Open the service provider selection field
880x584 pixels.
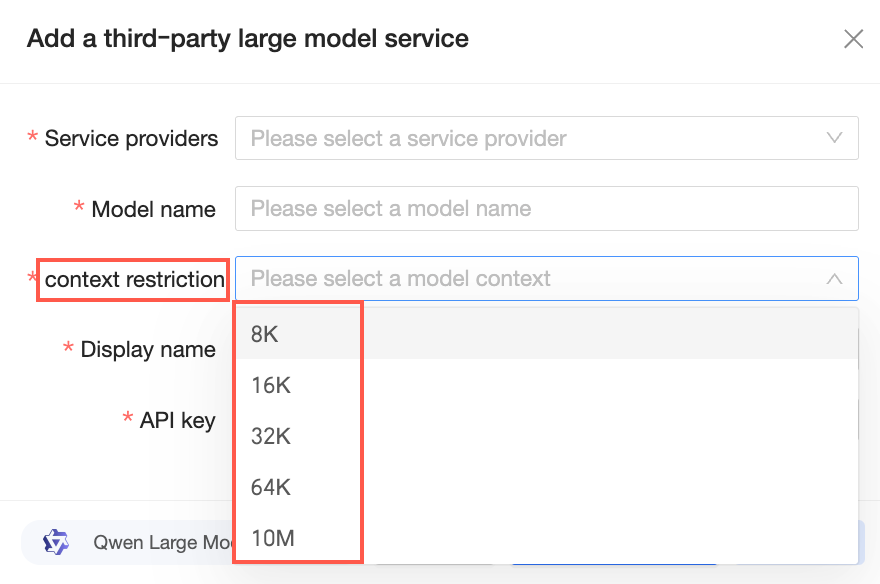pos(530,138)
